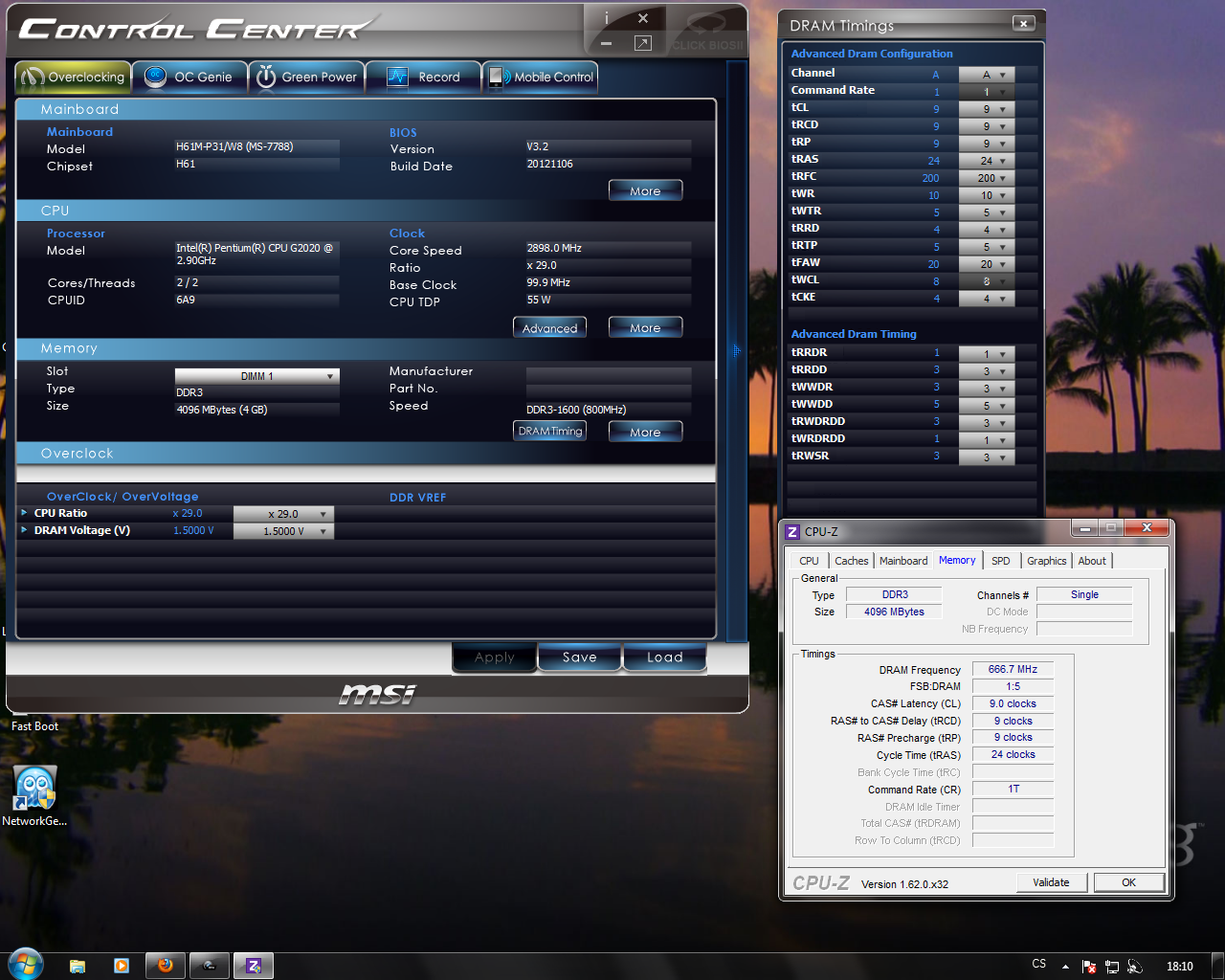1225x980 pixels.
Task: Open the CPU Ratio x 29.0 dropdown
Action: click(283, 514)
